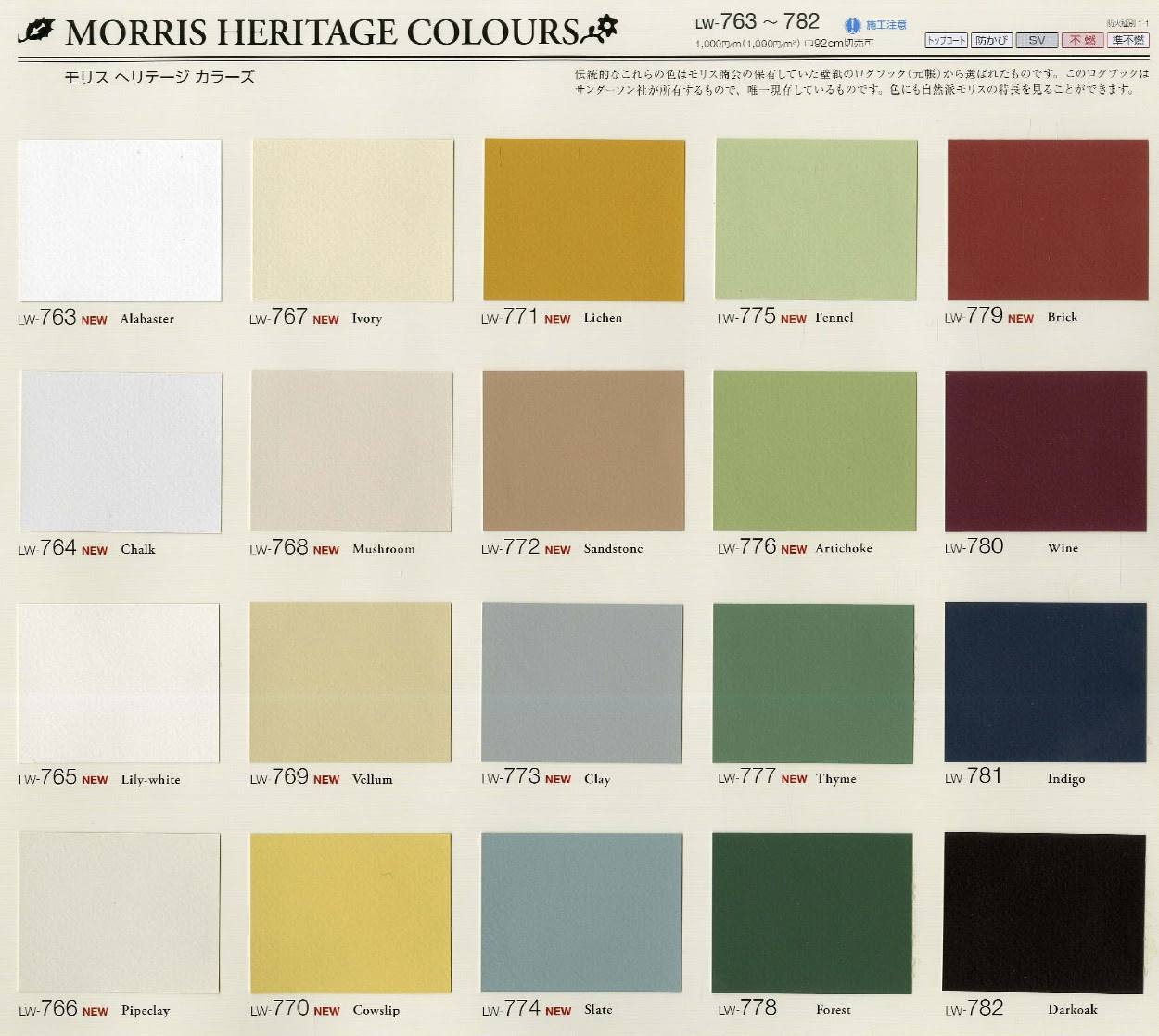The height and width of the screenshot is (1036, 1159).
Task: Pick the Artichoke green swatch
Action: (814, 451)
